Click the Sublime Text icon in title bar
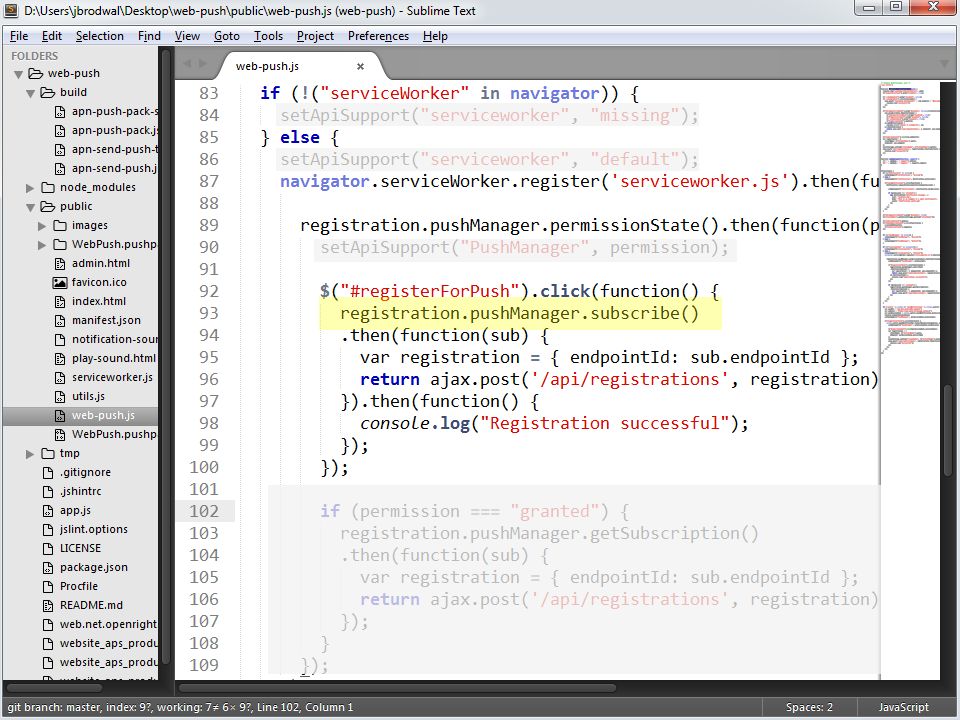Image resolution: width=960 pixels, height=720 pixels. pos(11,10)
